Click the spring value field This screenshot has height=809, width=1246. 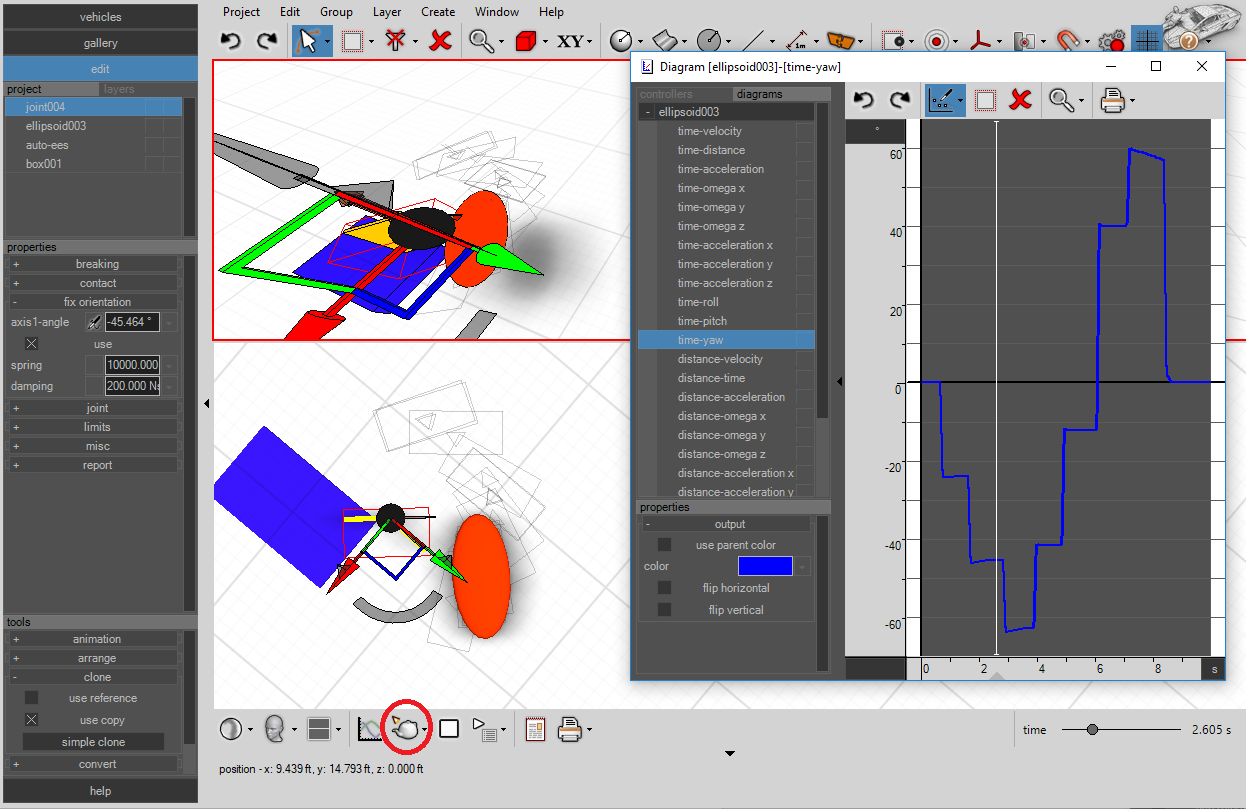[132, 365]
